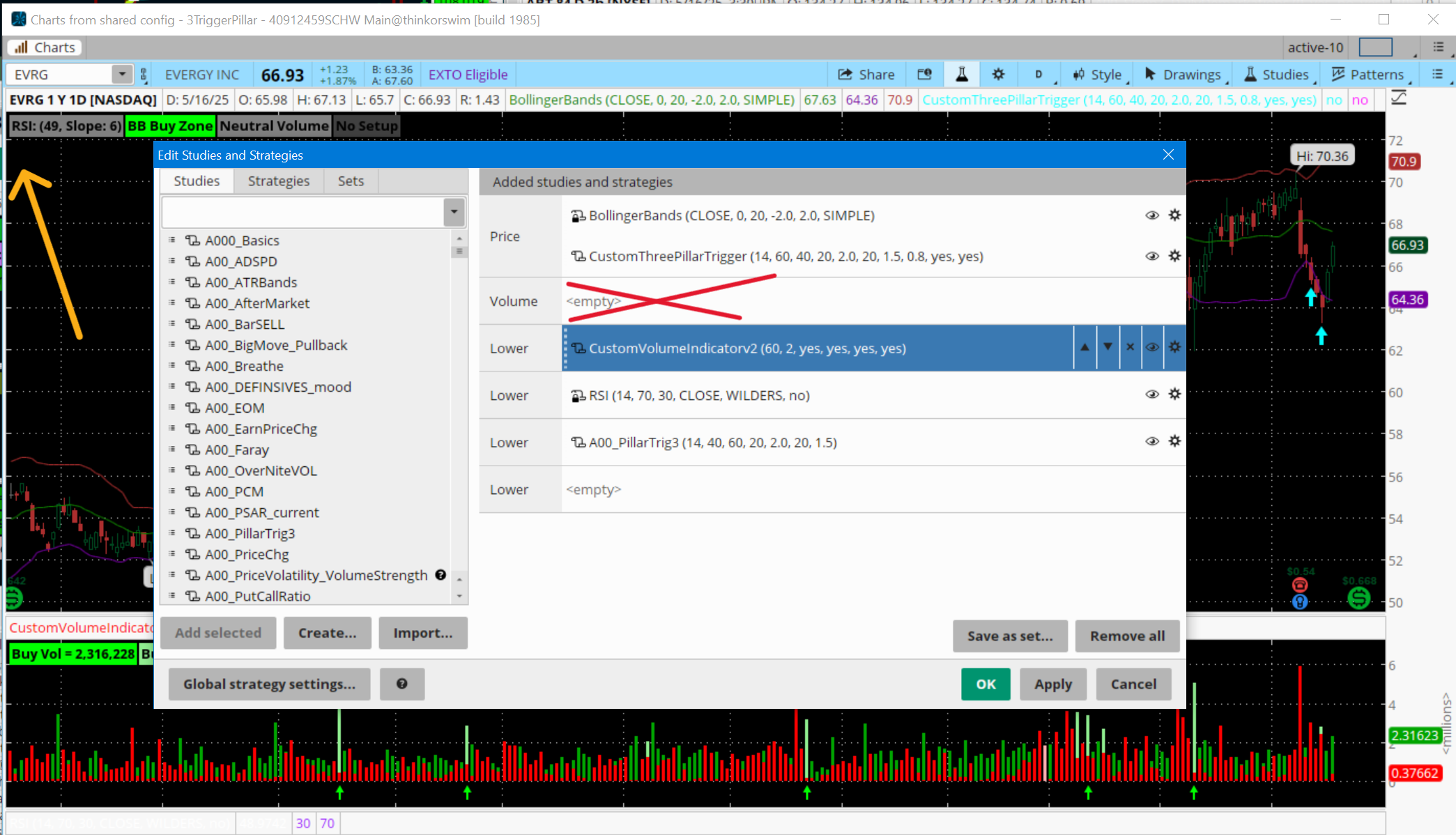Click script icon beside A00_EOM
The height and width of the screenshot is (835, 1456).
(192, 408)
